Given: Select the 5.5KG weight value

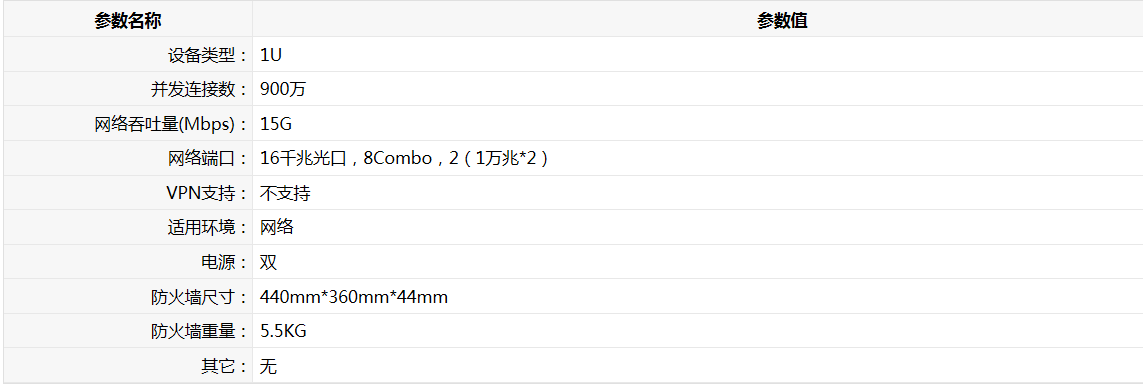Looking at the screenshot, I should tap(284, 332).
